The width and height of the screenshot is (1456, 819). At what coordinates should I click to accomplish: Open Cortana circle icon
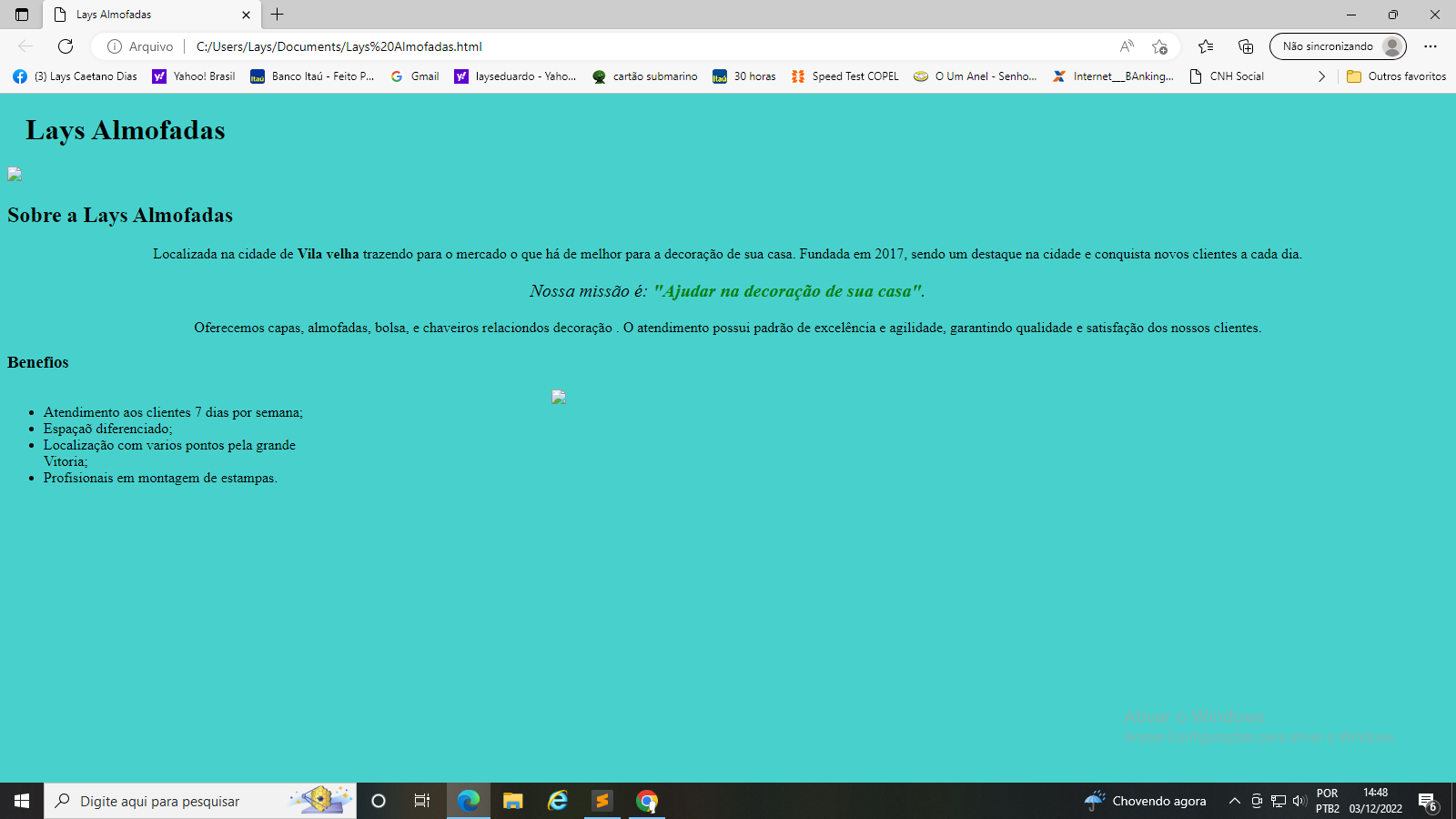379,801
